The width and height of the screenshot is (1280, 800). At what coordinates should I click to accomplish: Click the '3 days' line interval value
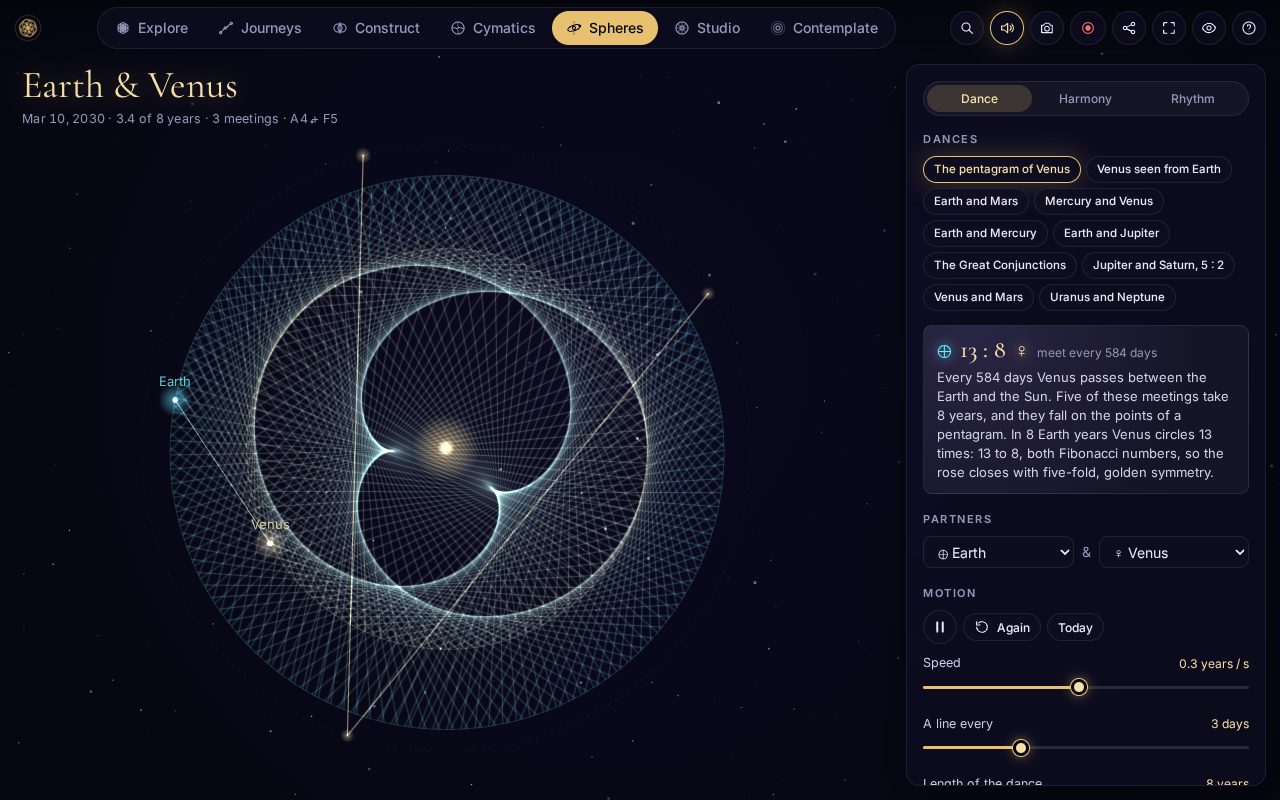pyautogui.click(x=1230, y=724)
